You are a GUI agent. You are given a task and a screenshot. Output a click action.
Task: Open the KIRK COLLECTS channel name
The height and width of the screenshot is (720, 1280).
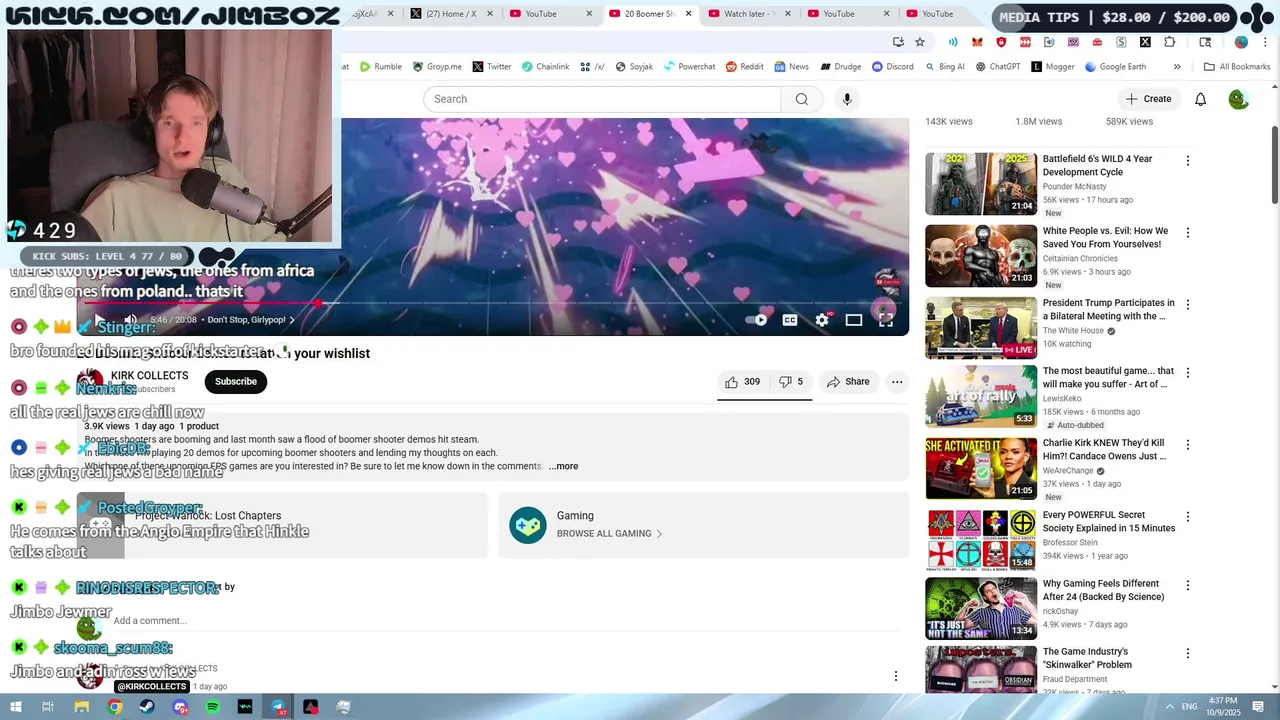[149, 376]
